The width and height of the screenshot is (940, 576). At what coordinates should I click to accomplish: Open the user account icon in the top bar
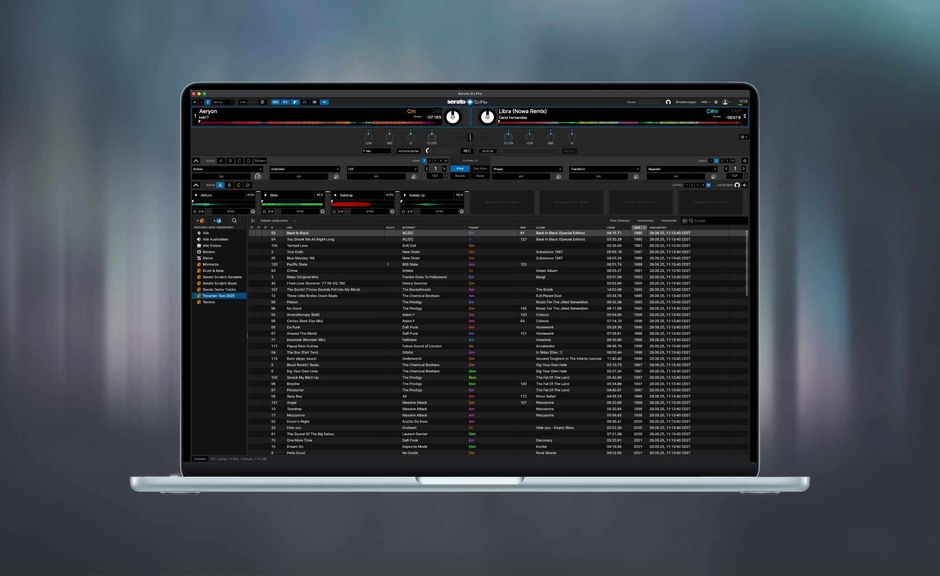coord(725,102)
